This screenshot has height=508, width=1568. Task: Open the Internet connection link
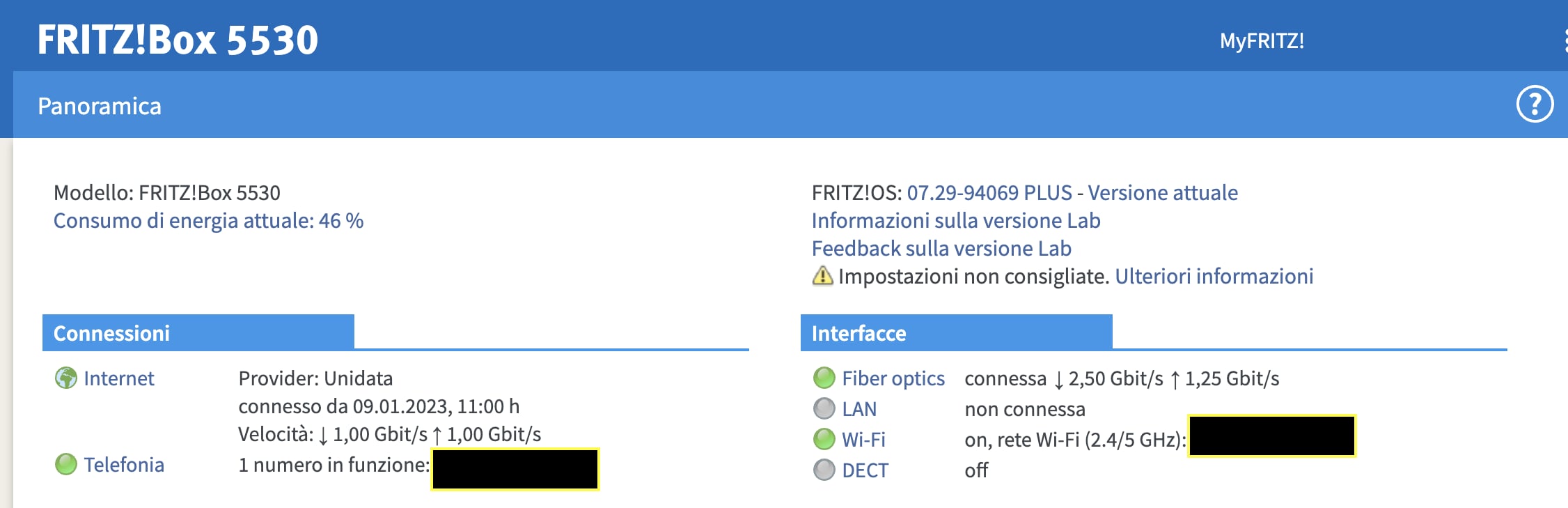pos(119,378)
